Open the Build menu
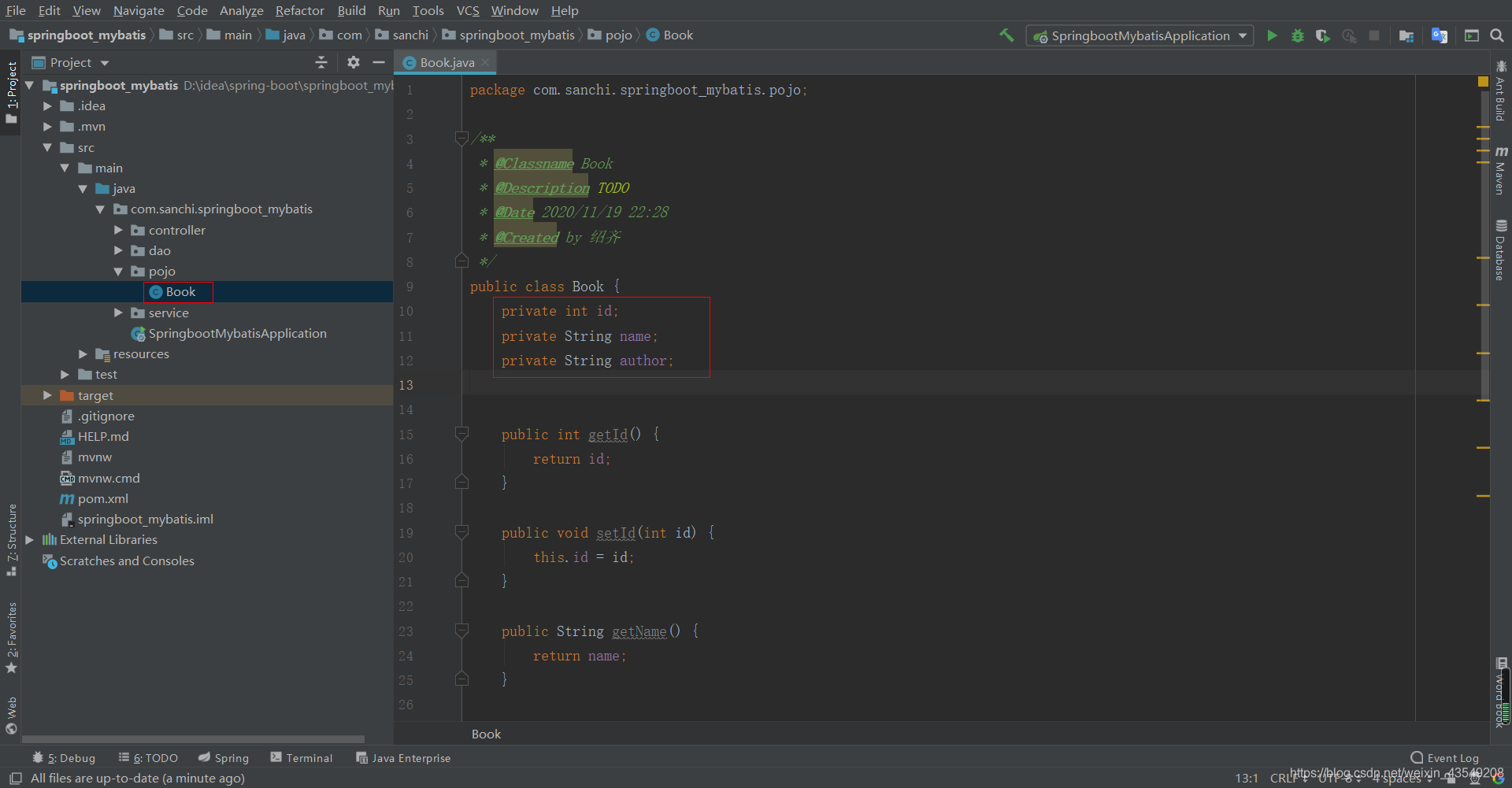This screenshot has height=788, width=1512. click(351, 10)
